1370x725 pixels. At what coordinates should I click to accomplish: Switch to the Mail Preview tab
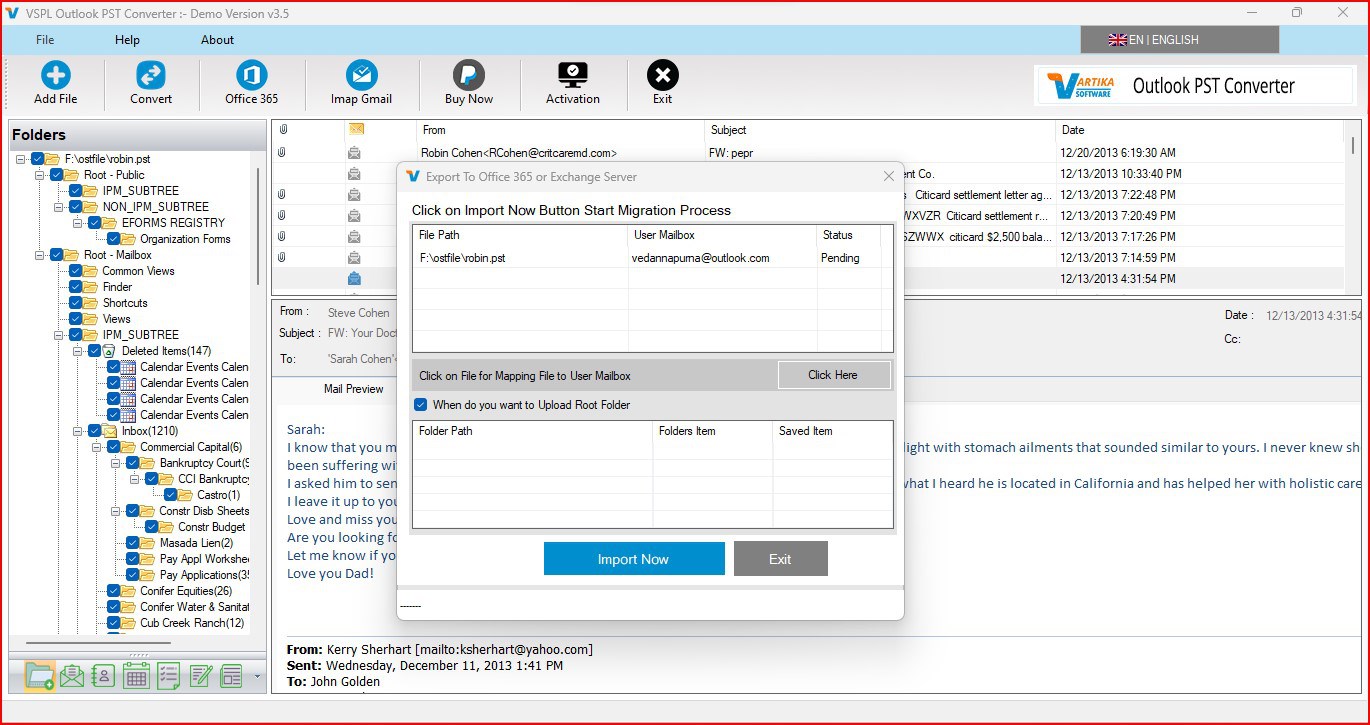pos(353,389)
